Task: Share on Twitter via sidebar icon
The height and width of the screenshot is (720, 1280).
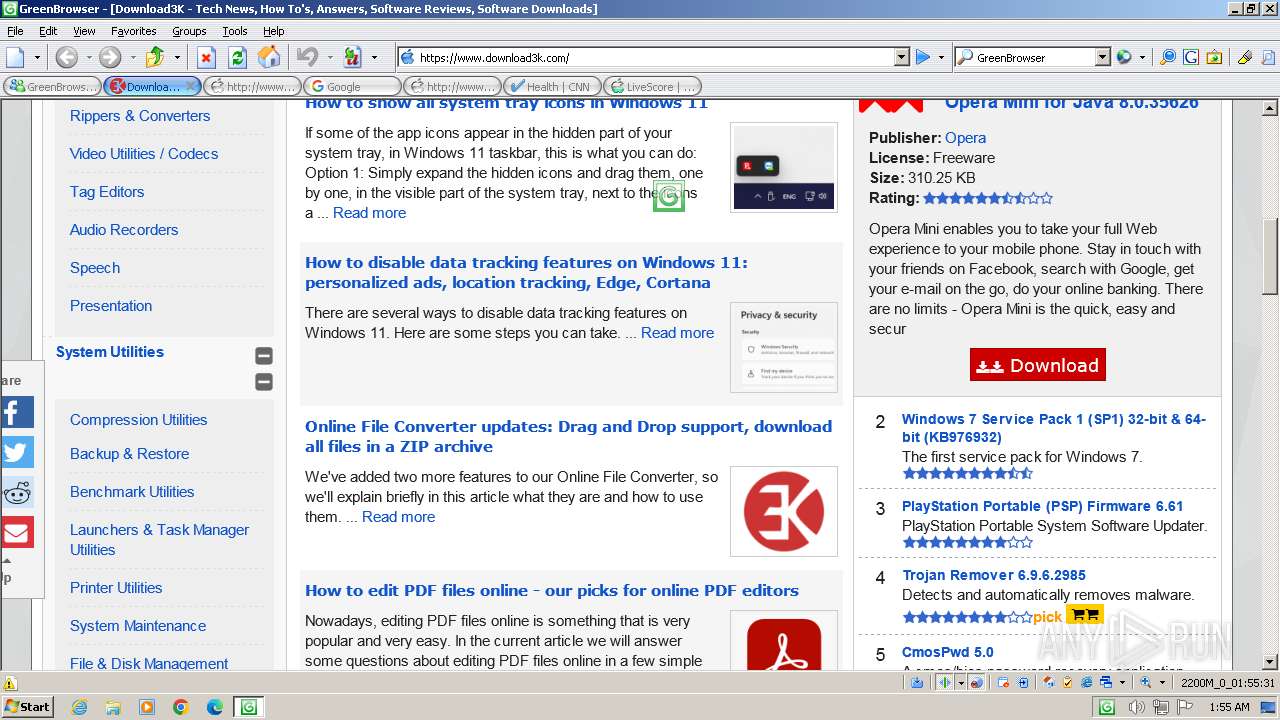Action: point(17,452)
